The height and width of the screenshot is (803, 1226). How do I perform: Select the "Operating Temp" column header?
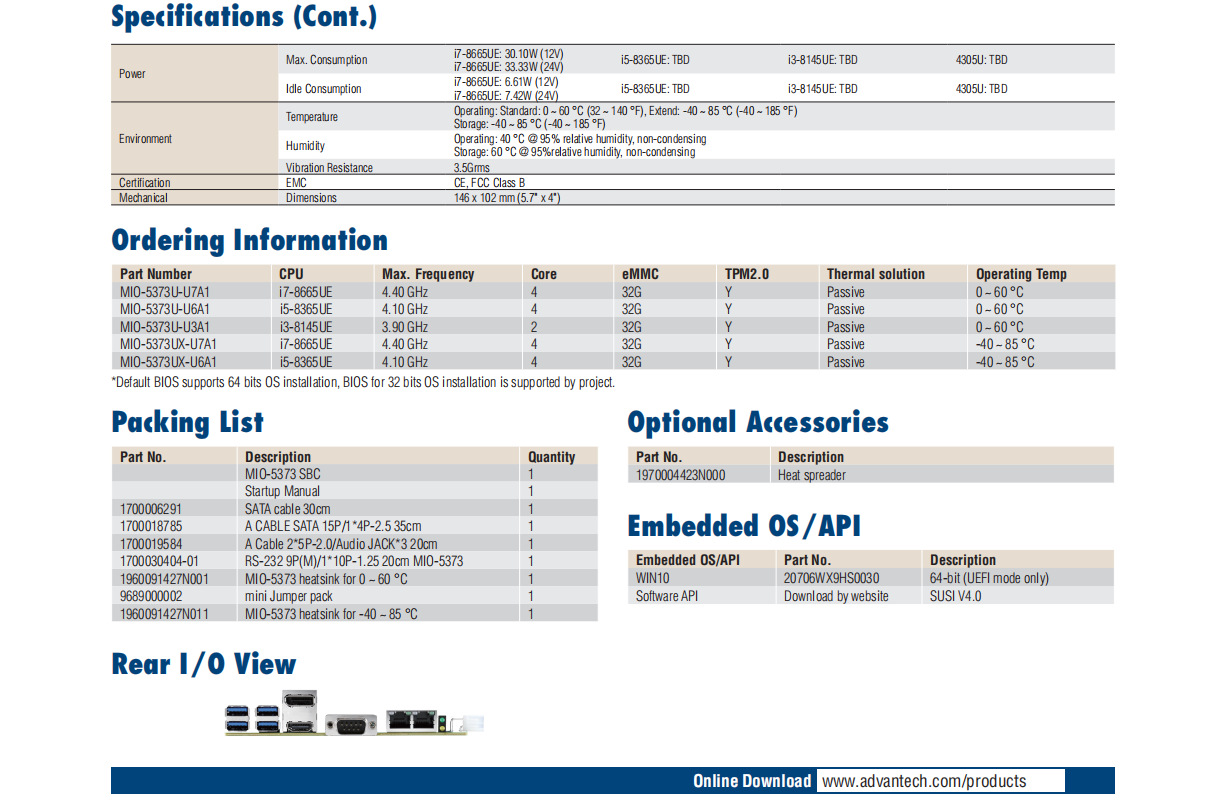(1021, 274)
